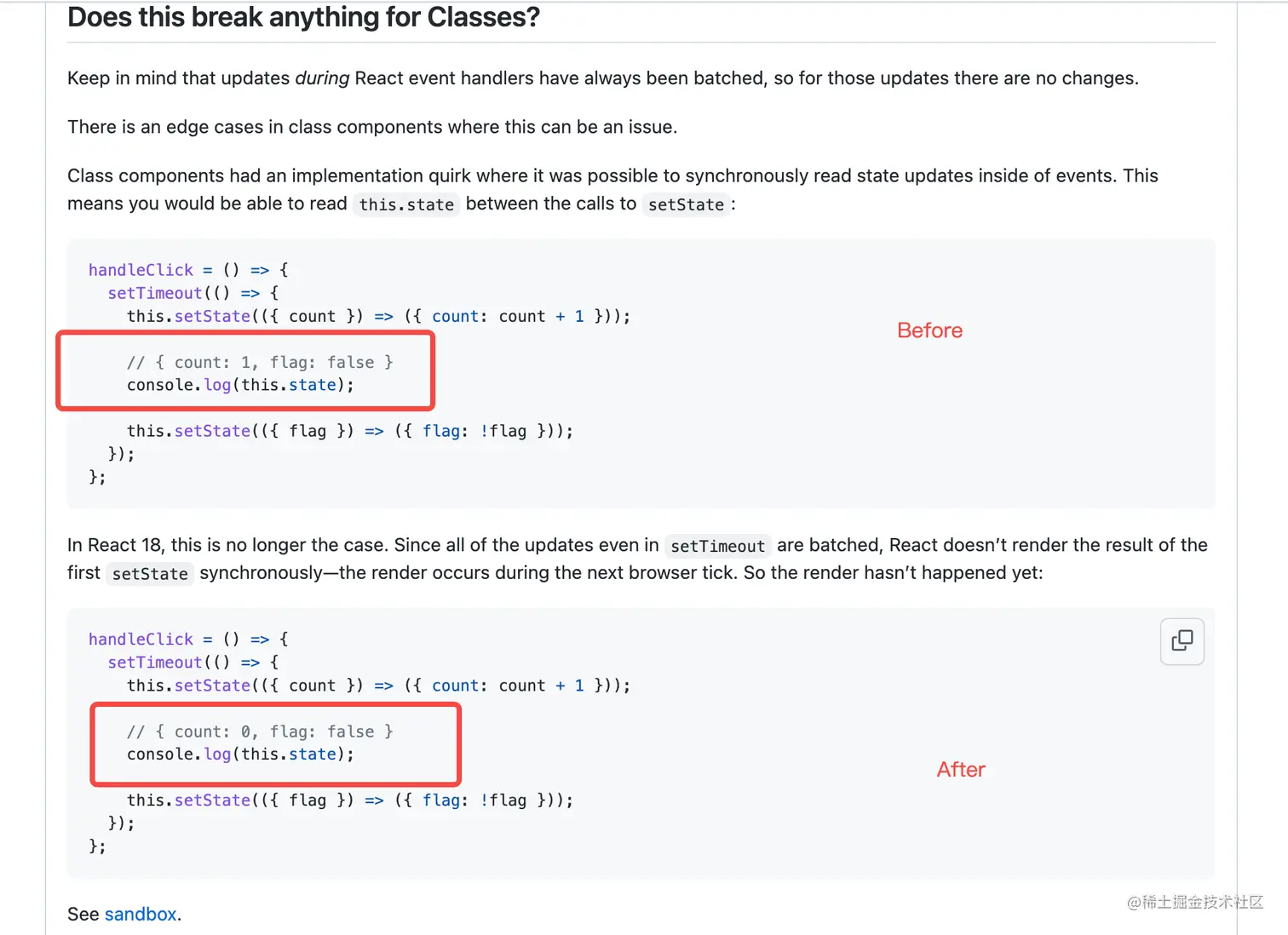Viewport: 1288px width, 935px height.
Task: Click handleClick in the second code block
Action: pos(141,640)
